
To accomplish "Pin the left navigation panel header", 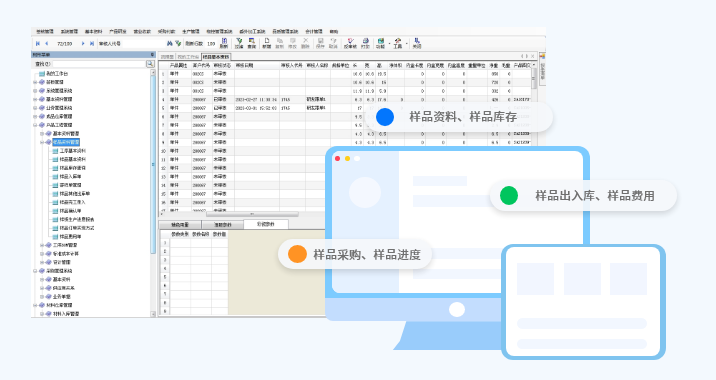I will 153,55.
